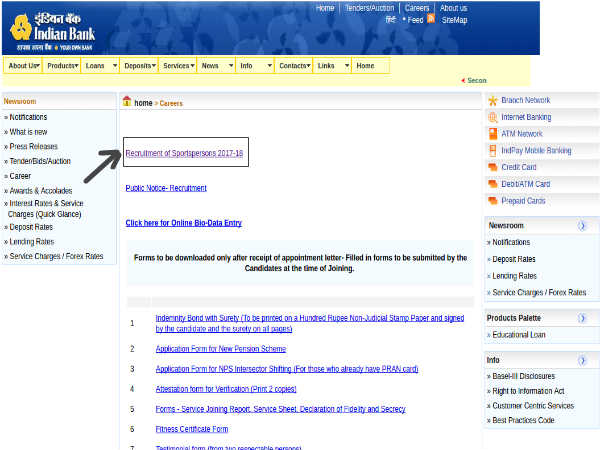
Task: Switch to Hindi language link
Action: click(x=390, y=20)
